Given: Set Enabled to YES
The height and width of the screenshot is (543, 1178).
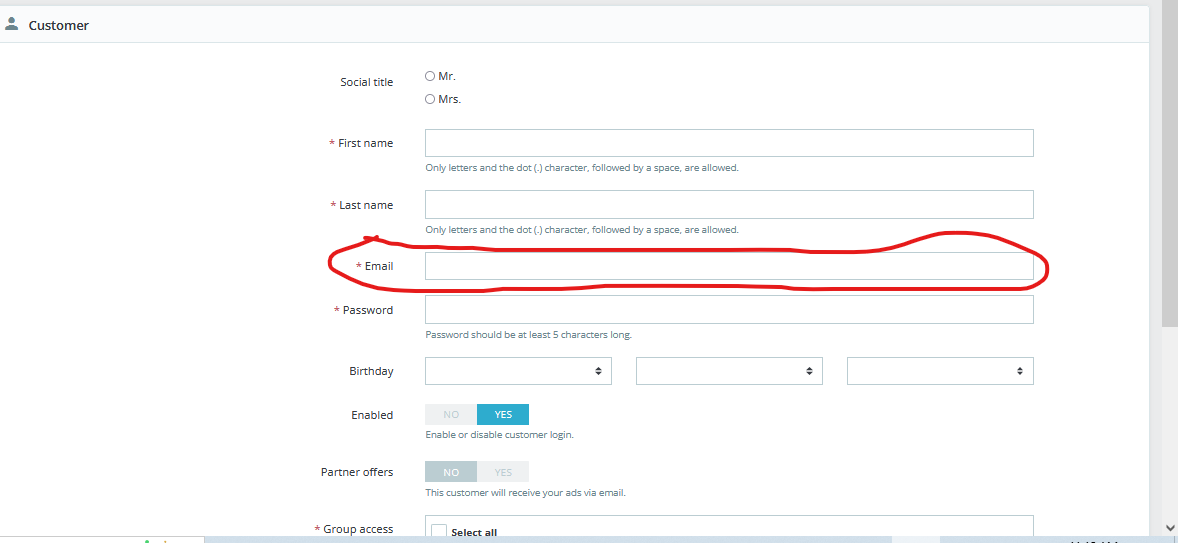Looking at the screenshot, I should point(503,415).
